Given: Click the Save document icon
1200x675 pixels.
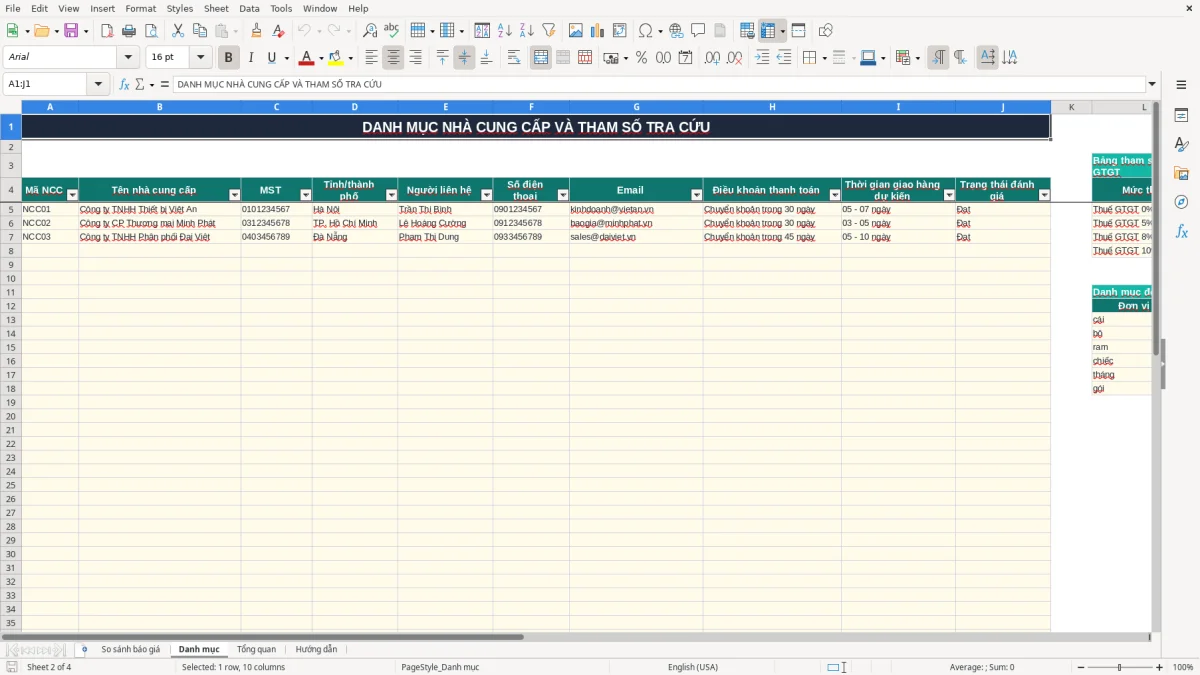Looking at the screenshot, I should tap(71, 31).
